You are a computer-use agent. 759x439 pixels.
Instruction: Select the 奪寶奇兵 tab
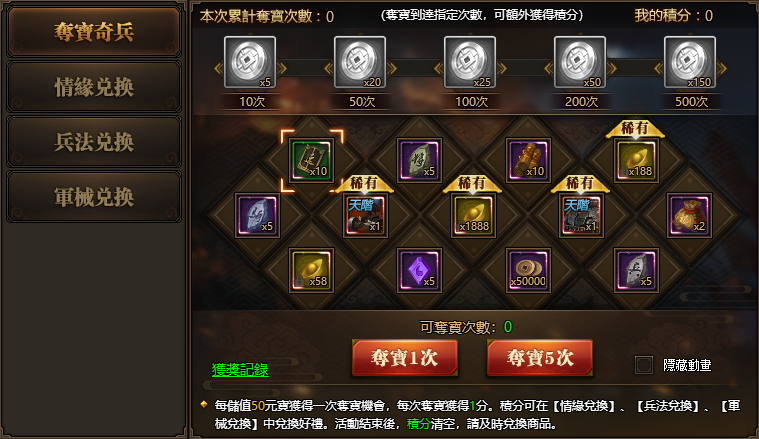click(94, 32)
